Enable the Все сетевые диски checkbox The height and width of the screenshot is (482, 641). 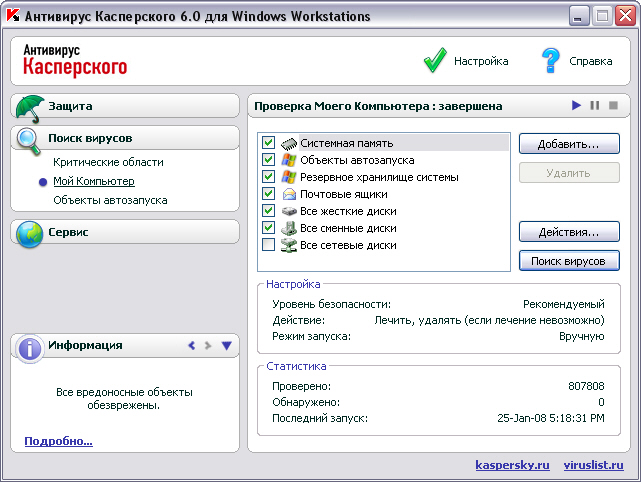coord(268,244)
